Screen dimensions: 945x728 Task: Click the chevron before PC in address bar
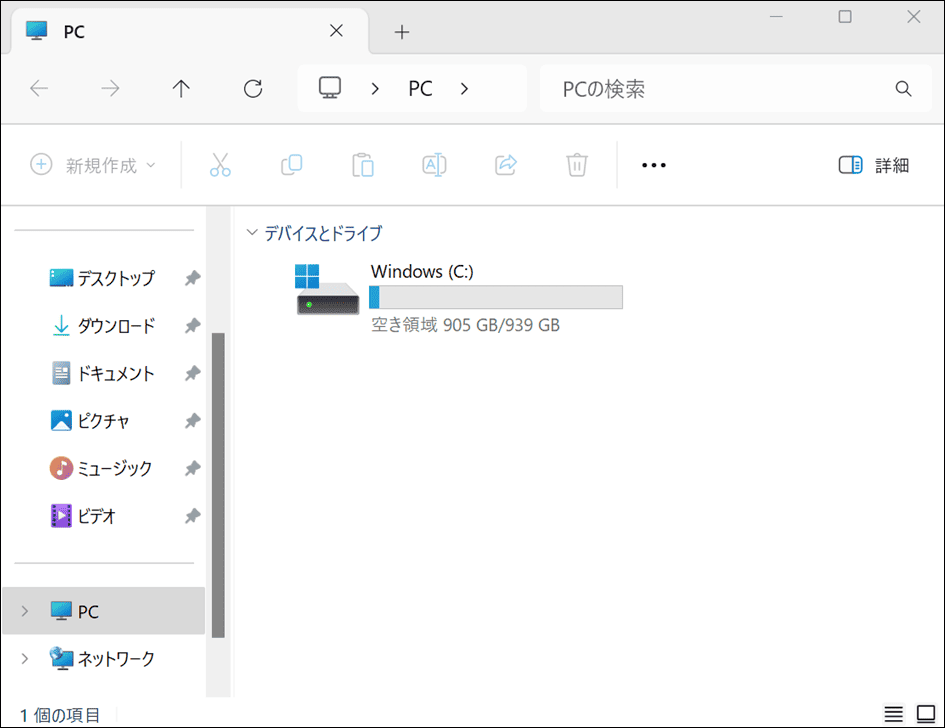[375, 89]
